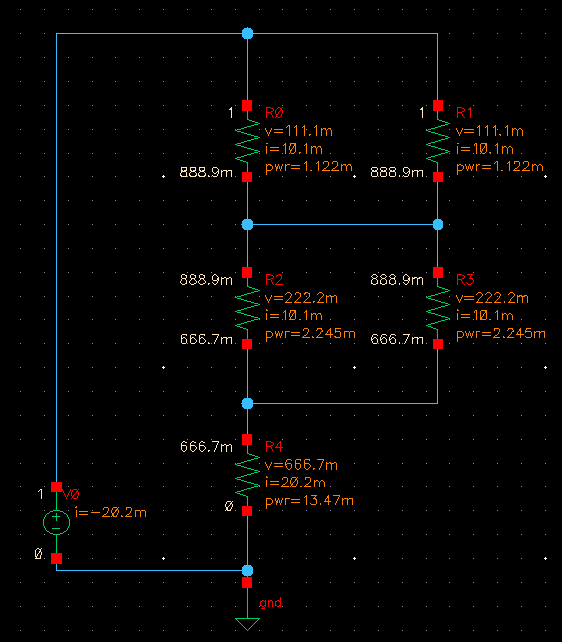Click R2's pwr=2.245m annotation
Image resolution: width=562 pixels, height=642 pixels.
point(310,334)
